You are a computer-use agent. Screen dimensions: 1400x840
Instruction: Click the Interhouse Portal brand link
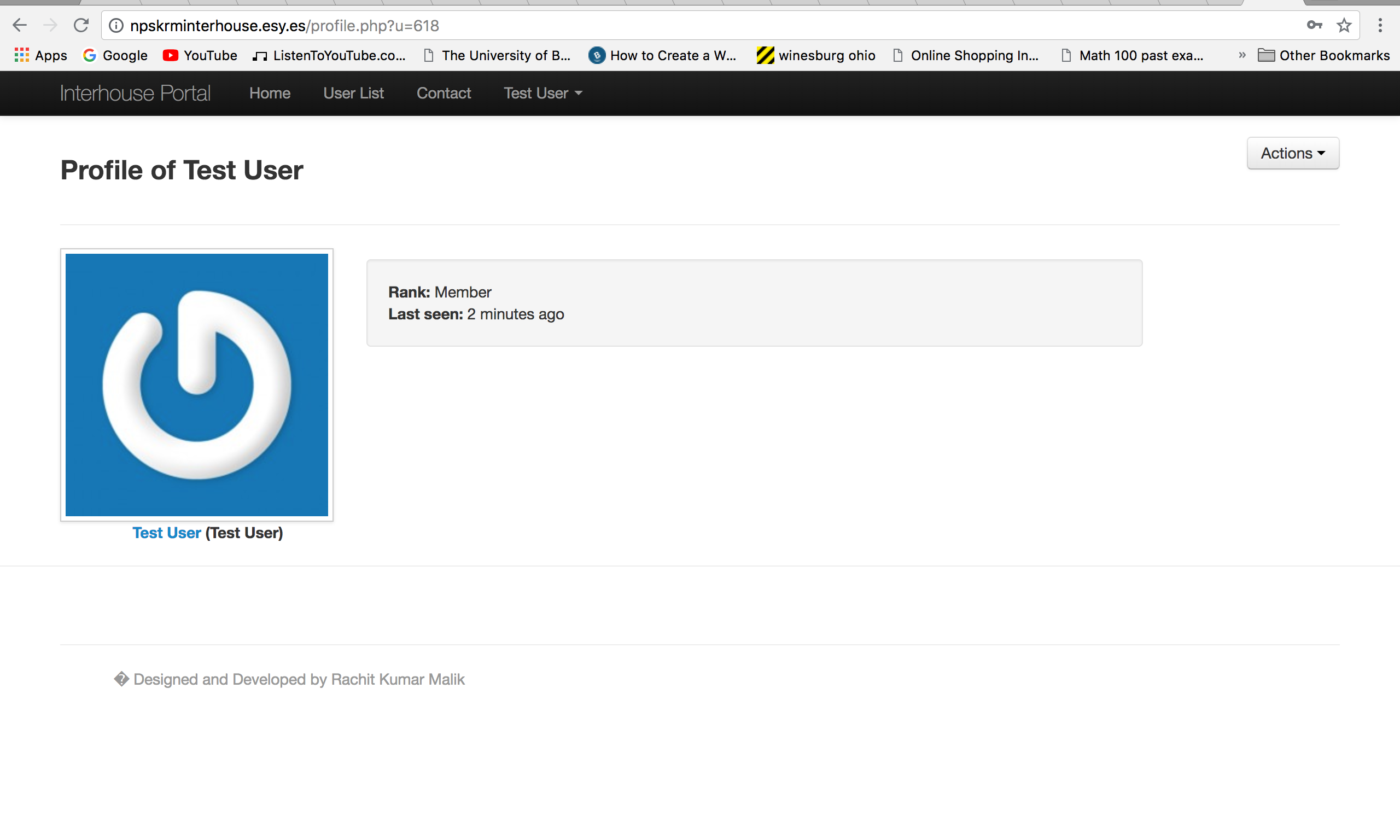click(135, 94)
